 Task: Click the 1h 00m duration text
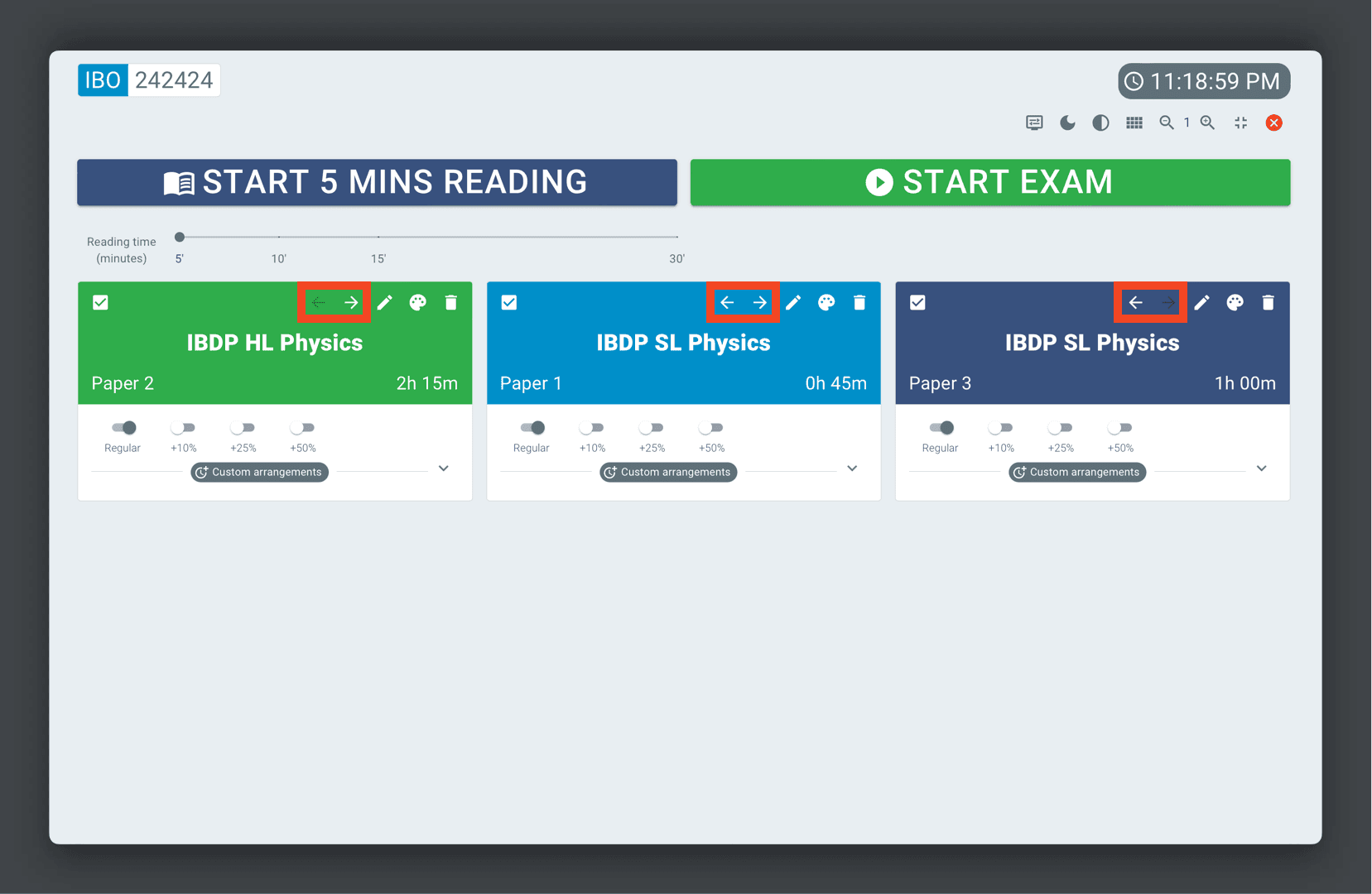pyautogui.click(x=1244, y=383)
